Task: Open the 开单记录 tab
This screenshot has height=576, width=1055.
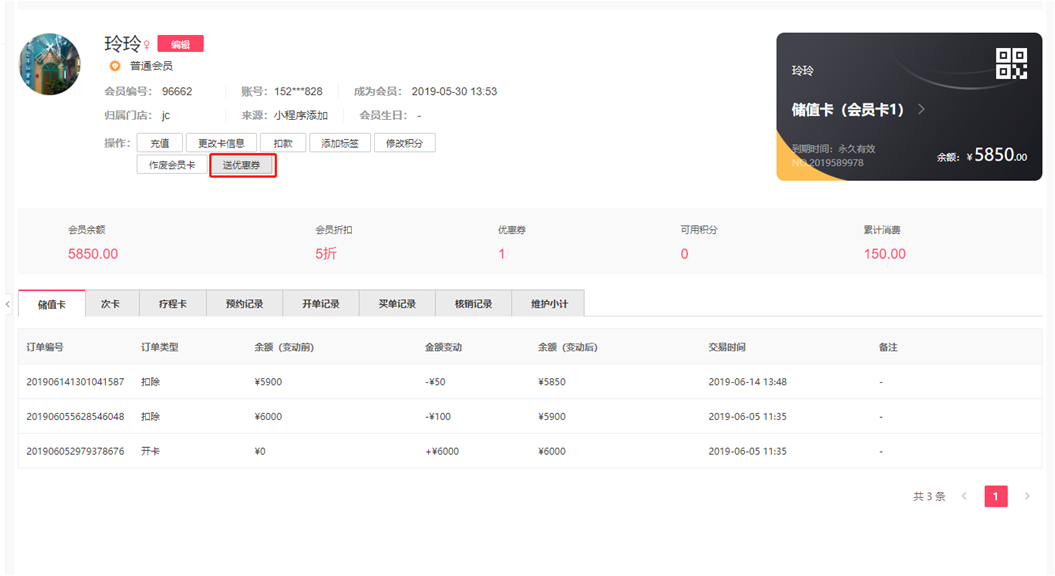Action: [321, 304]
